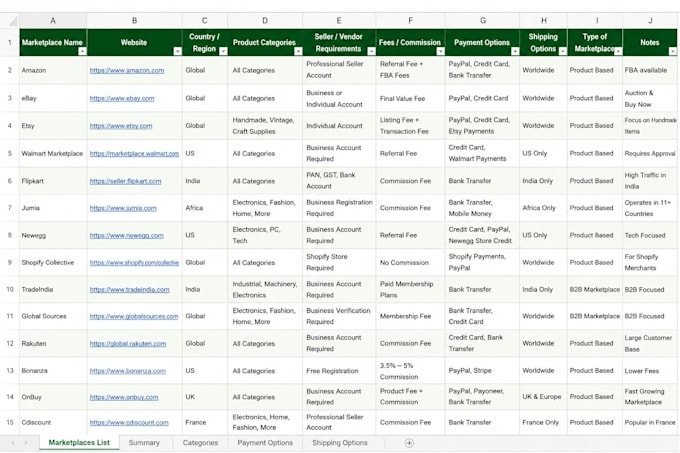Go to next sheet tab arrow
The height and width of the screenshot is (453, 680).
pos(26,443)
